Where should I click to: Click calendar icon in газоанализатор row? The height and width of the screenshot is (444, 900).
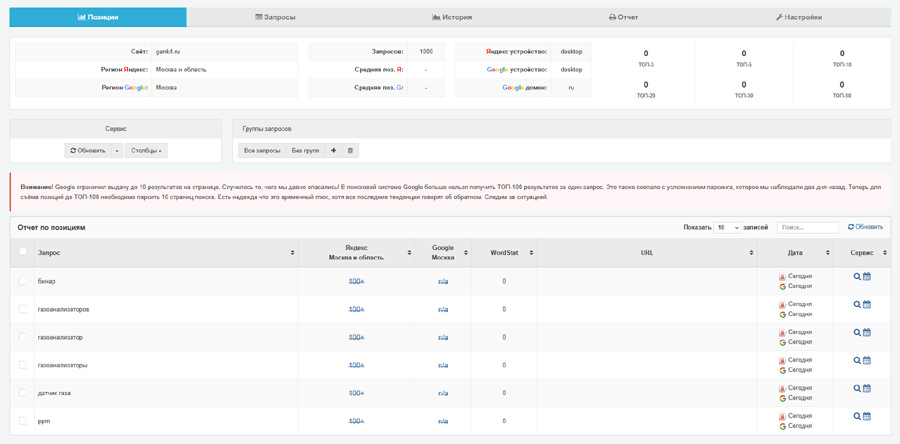click(x=867, y=332)
